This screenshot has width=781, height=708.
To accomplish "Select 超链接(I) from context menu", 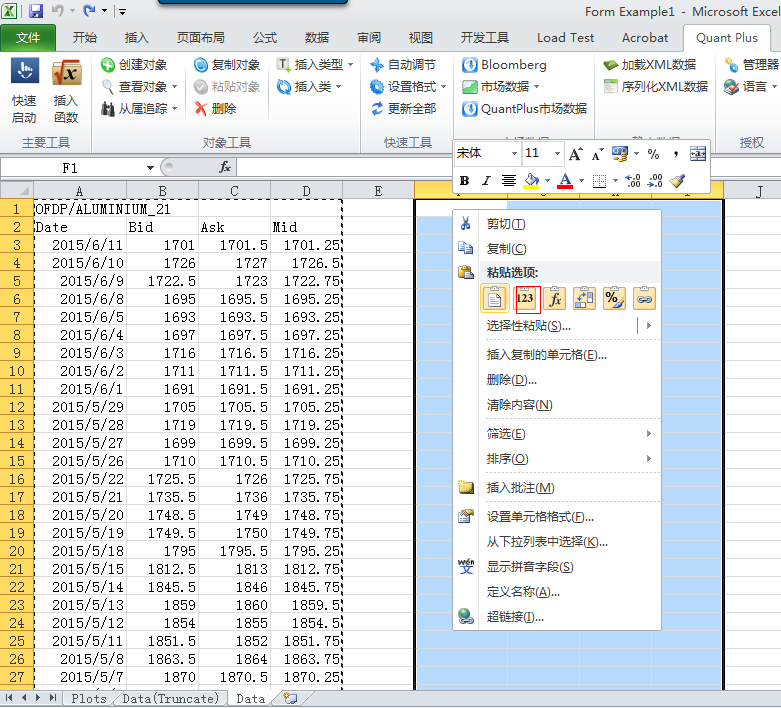I will tap(558, 617).
